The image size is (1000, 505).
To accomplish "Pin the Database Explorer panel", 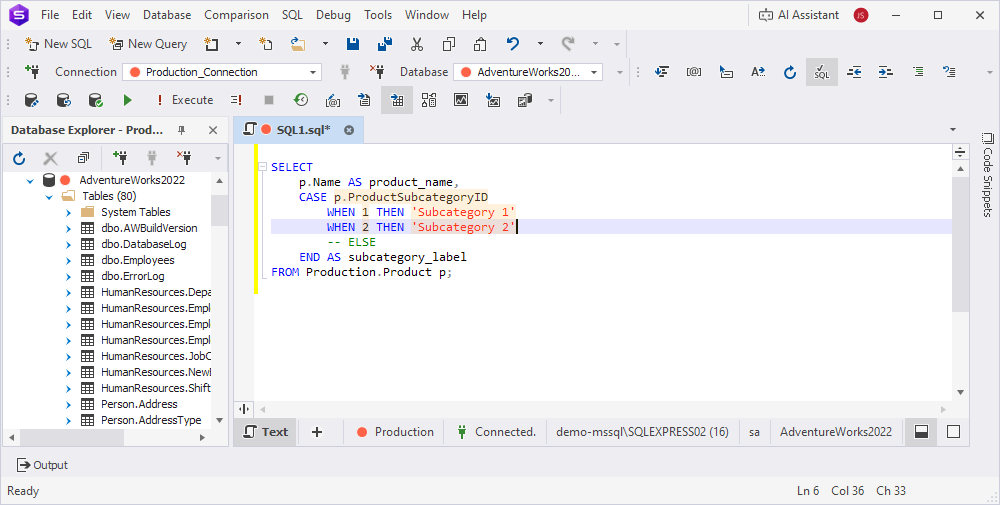I will click(182, 130).
